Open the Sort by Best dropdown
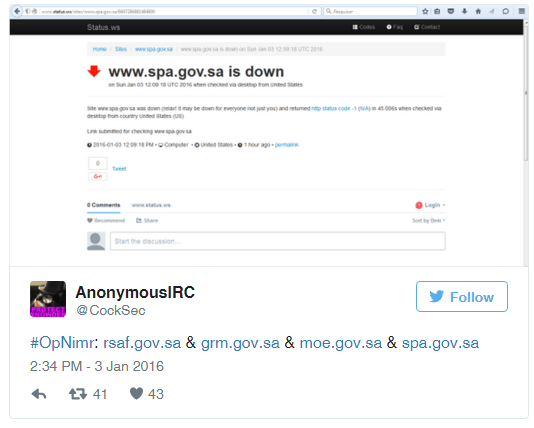534x428 pixels. click(x=428, y=220)
